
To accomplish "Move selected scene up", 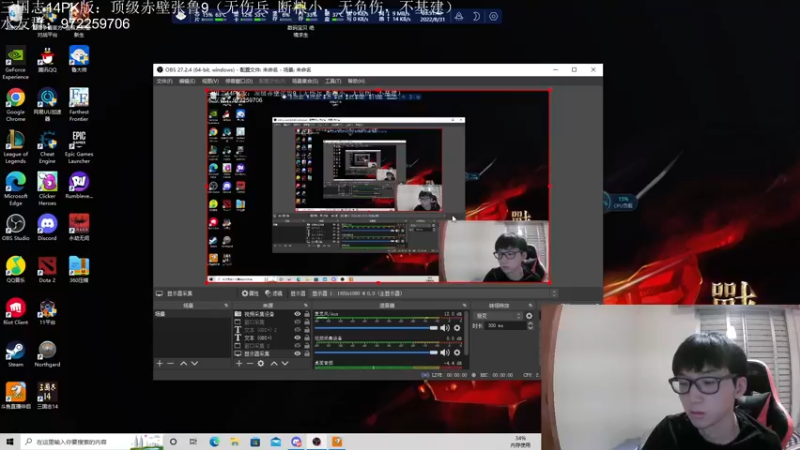I will coord(183,363).
